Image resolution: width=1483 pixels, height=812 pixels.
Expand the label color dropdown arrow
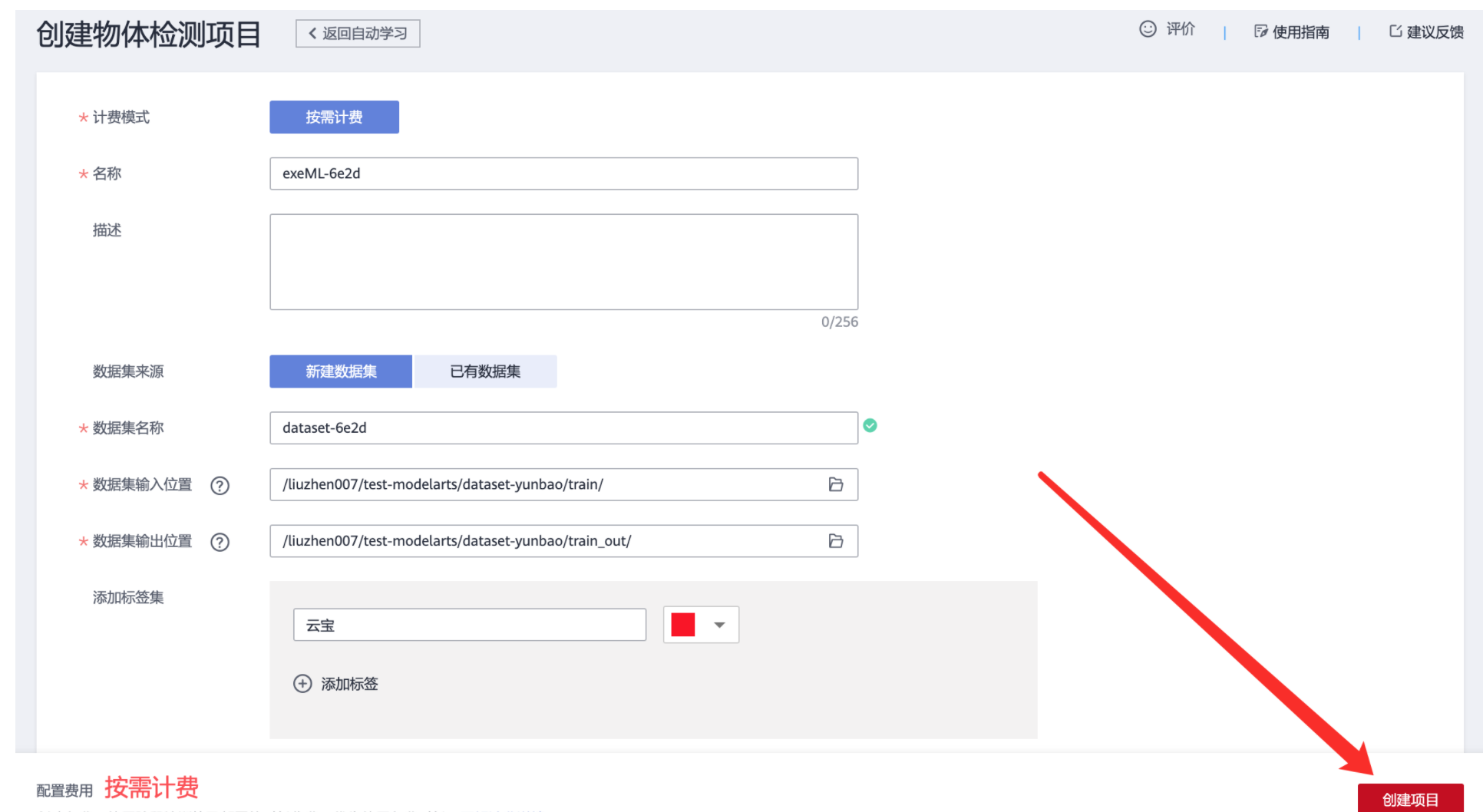[719, 625]
